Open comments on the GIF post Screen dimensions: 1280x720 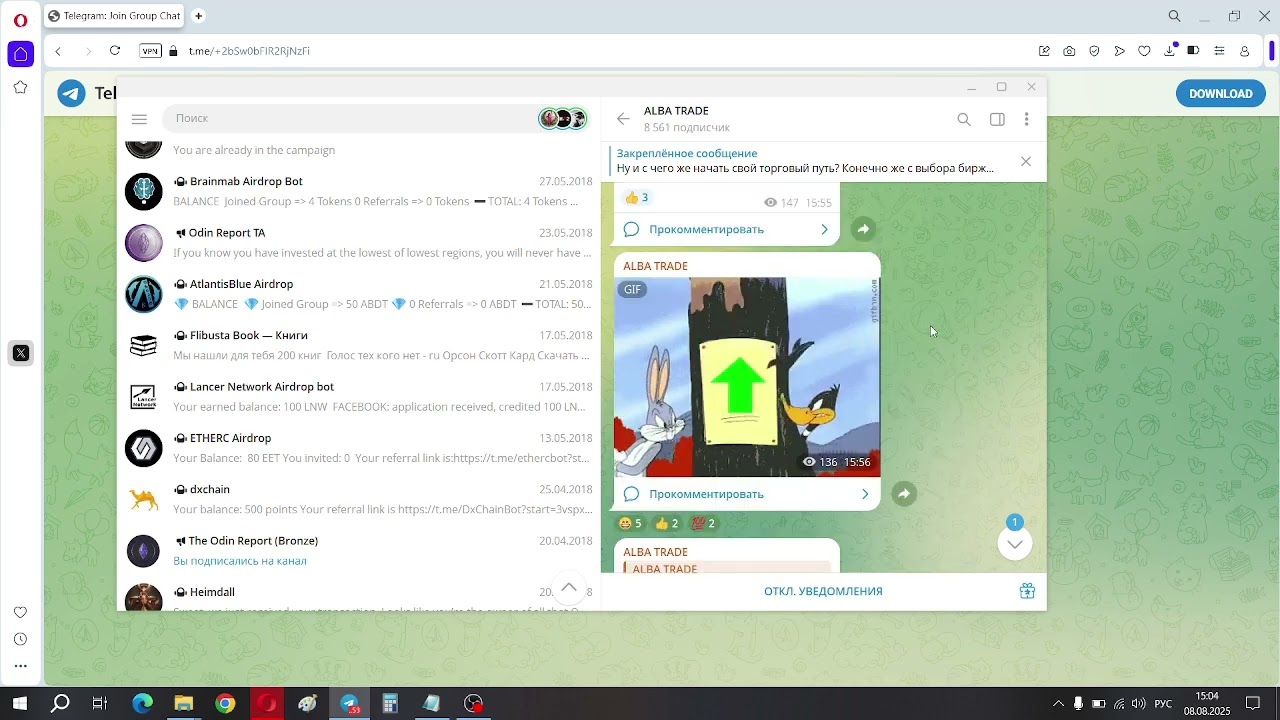click(x=747, y=494)
